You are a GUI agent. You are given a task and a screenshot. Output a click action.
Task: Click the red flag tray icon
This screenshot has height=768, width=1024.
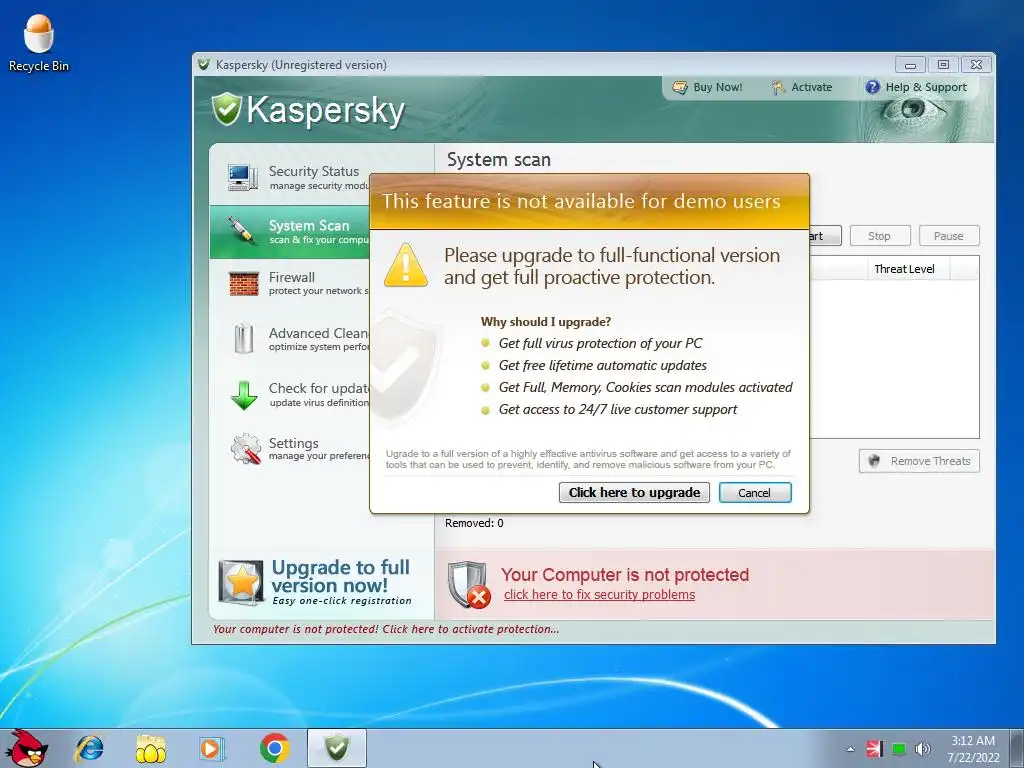click(874, 749)
